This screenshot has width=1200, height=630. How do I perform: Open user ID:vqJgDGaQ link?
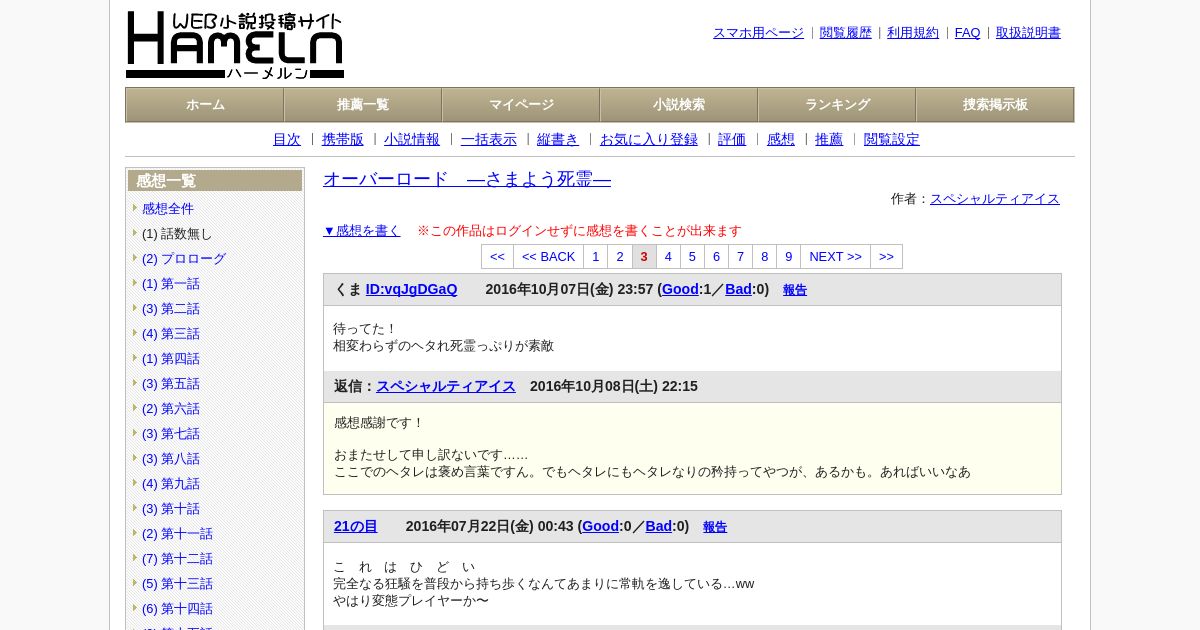[411, 290]
